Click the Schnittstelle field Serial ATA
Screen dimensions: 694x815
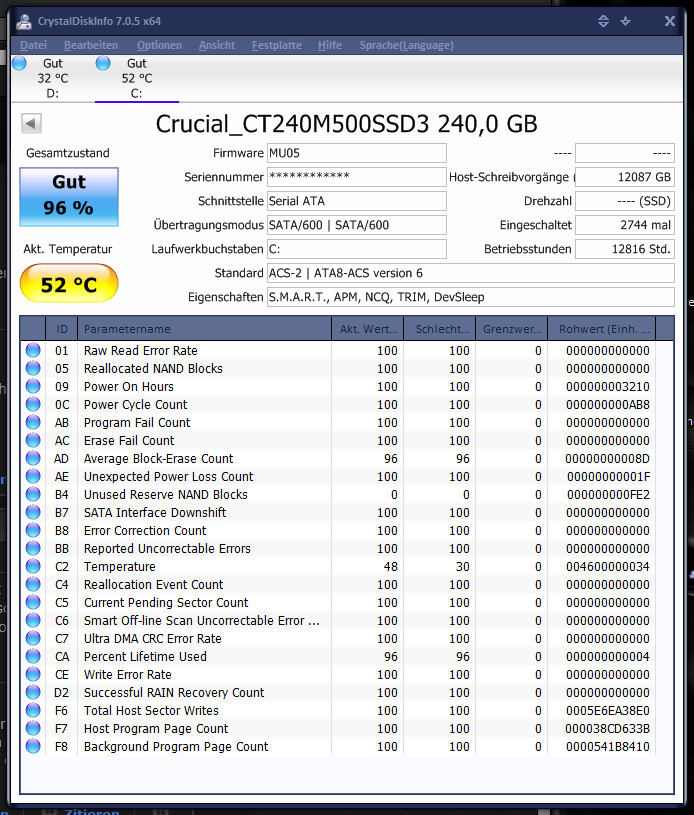click(357, 201)
